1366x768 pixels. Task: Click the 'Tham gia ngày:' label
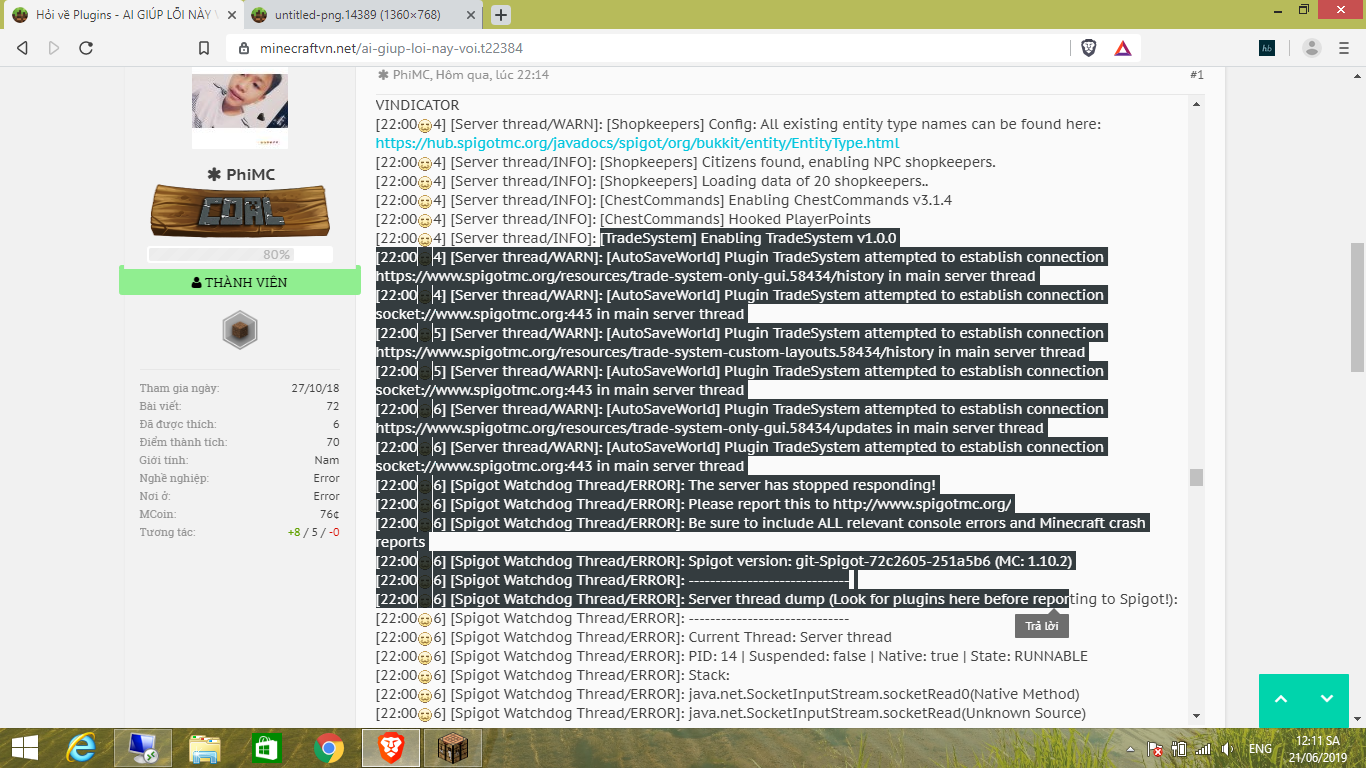(179, 388)
